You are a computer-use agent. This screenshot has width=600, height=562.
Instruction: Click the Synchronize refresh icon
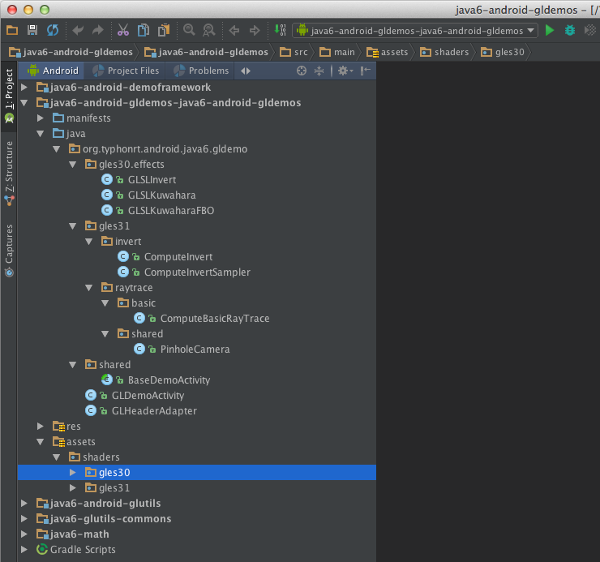pos(53,30)
